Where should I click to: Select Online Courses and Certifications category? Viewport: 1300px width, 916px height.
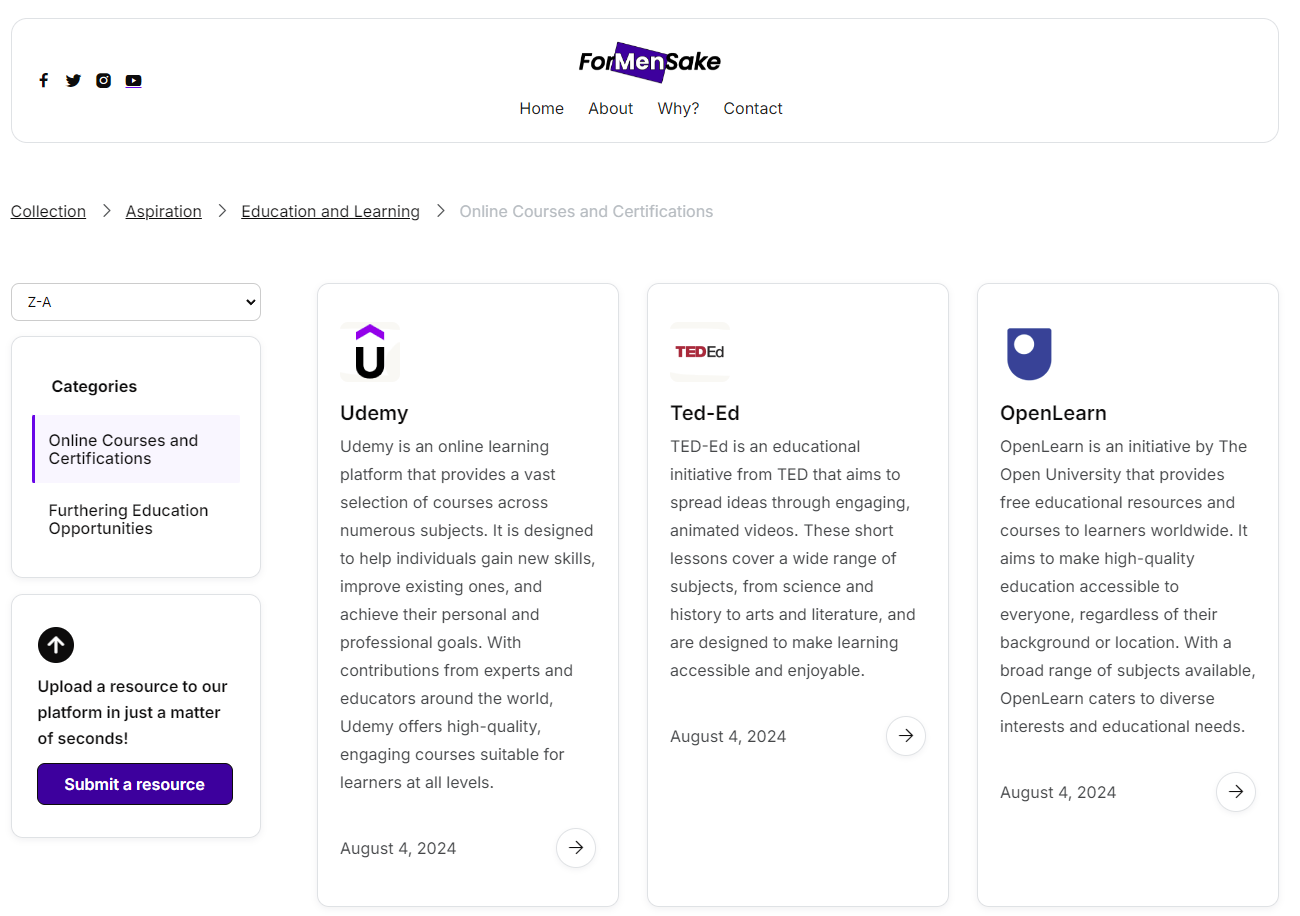click(136, 449)
